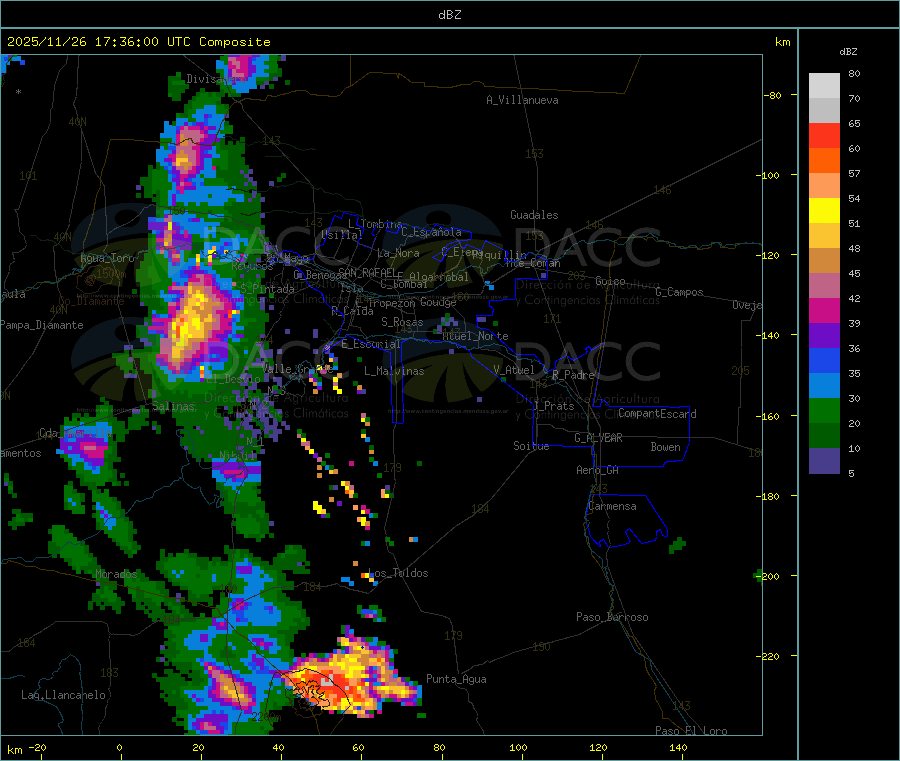Select the 'Carmensa' map label
Viewport: 900px width, 761px height.
coord(612,507)
